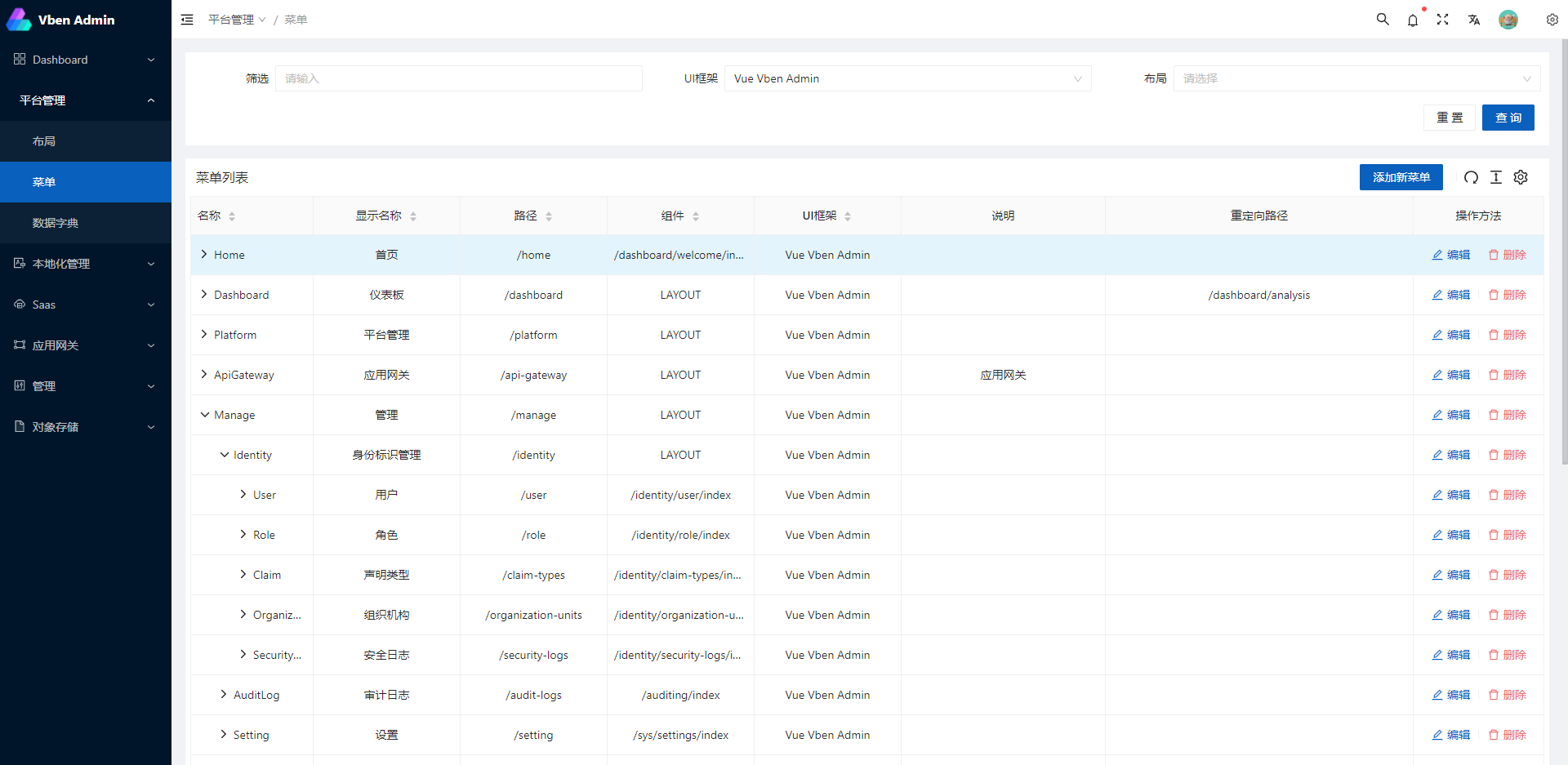
Task: Click the page vertical scrollbar
Action: (1564, 245)
